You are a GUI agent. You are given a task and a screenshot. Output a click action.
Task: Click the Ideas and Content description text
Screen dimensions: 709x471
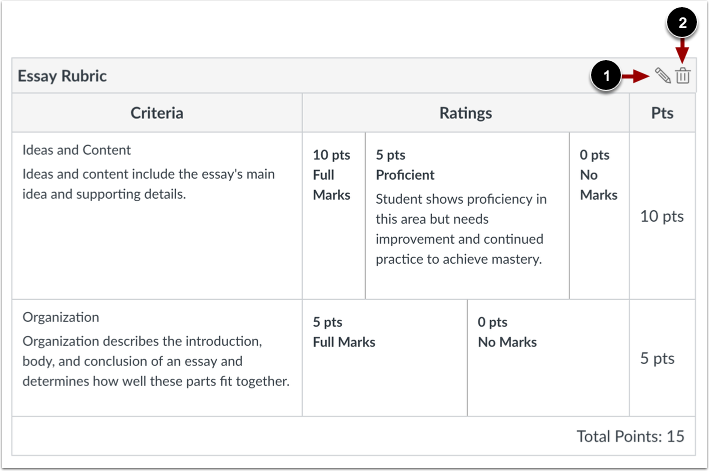[148, 184]
